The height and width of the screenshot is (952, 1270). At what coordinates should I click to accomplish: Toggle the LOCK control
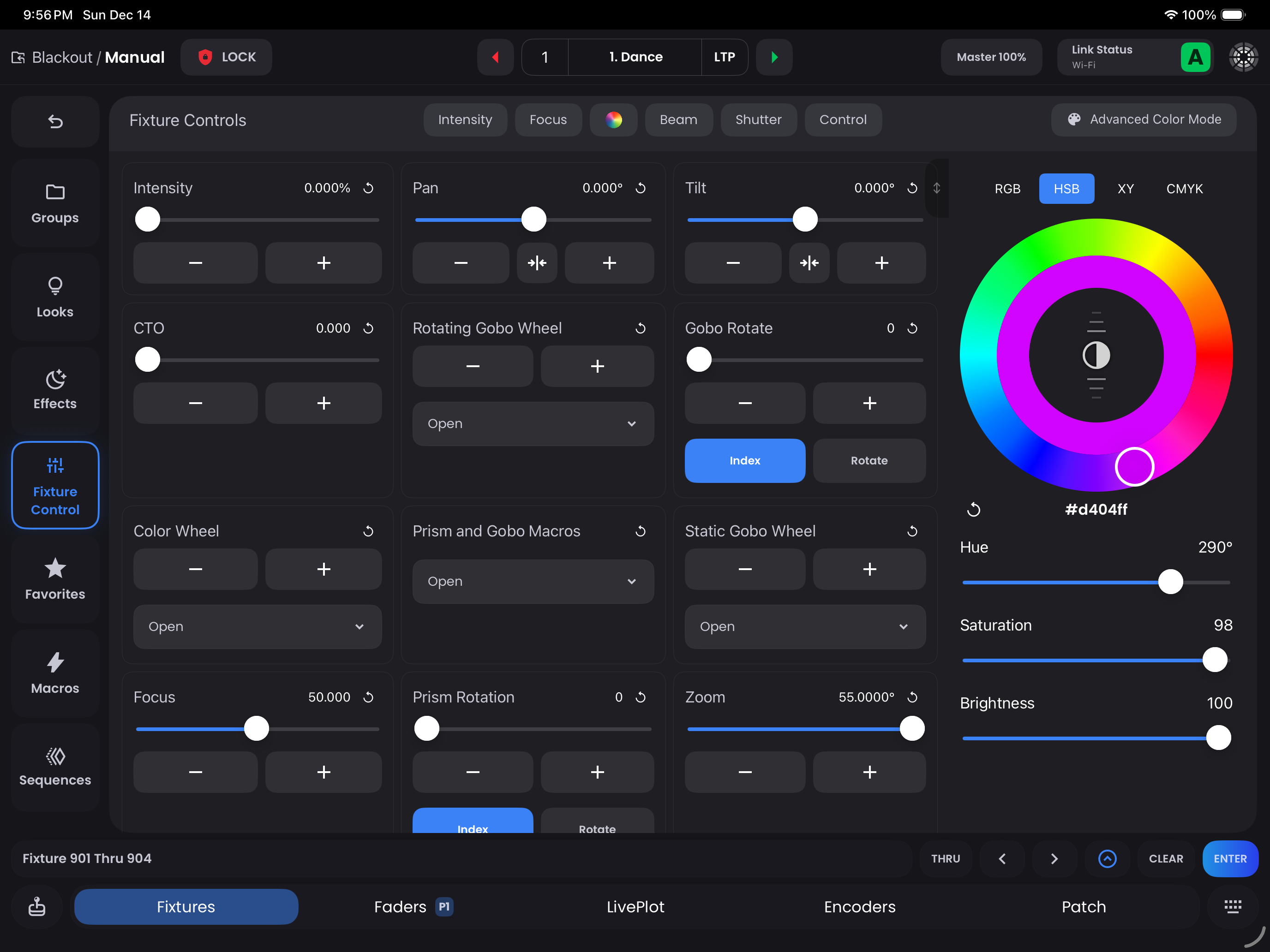point(226,57)
